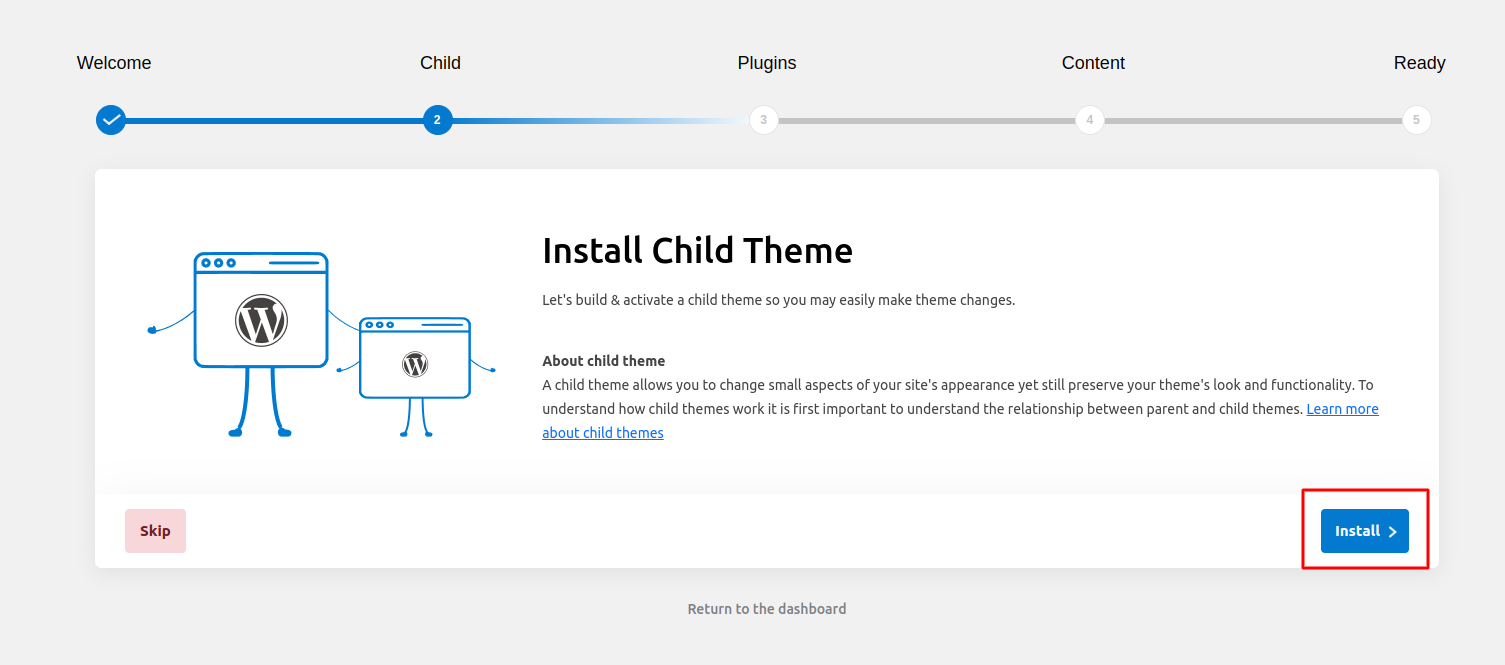The width and height of the screenshot is (1505, 665).
Task: Select step 2 circle in progress bar
Action: coord(437,120)
